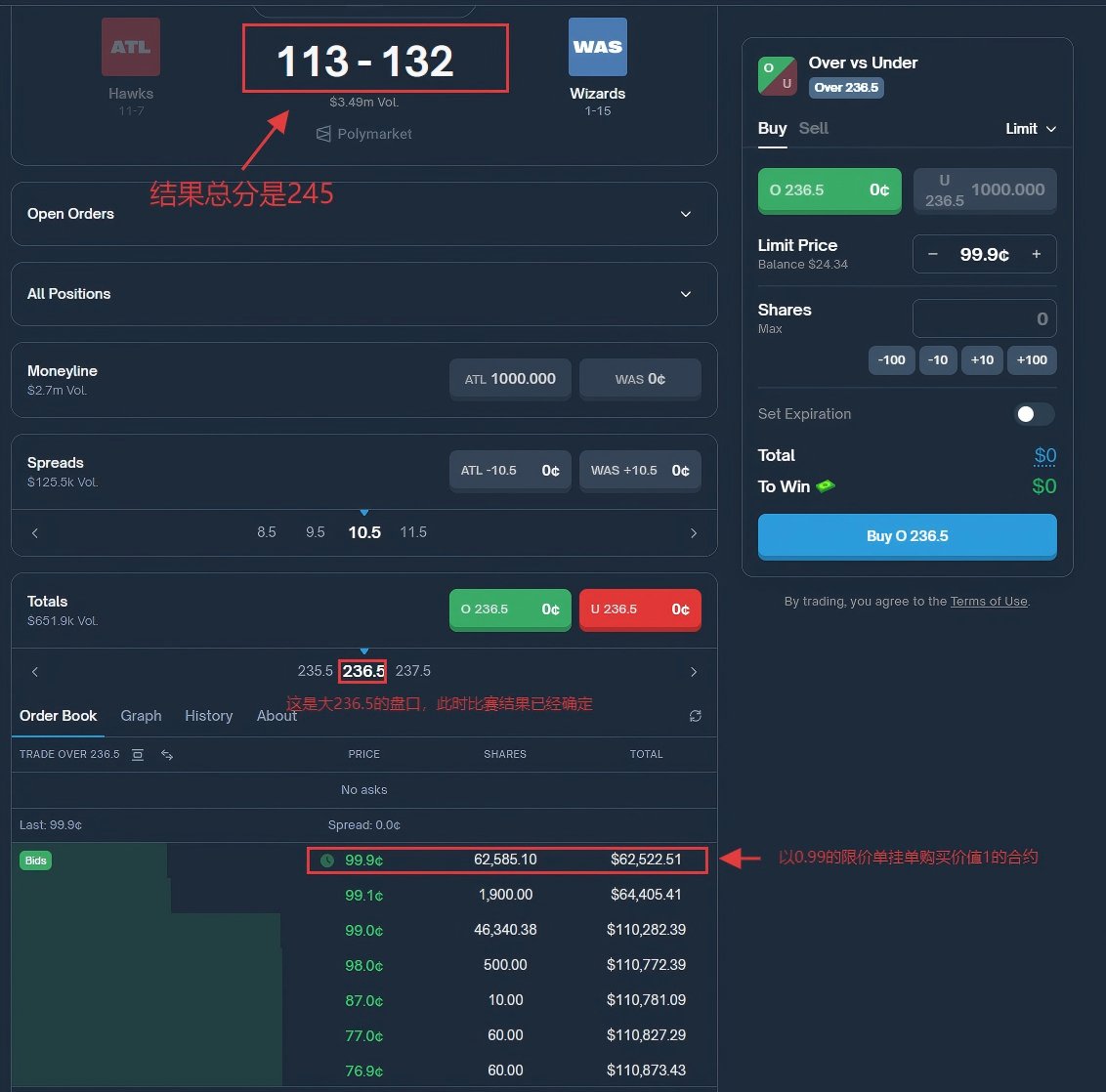Click the ATL Hawks team logo
The width and height of the screenshot is (1106, 1092).
click(x=131, y=47)
